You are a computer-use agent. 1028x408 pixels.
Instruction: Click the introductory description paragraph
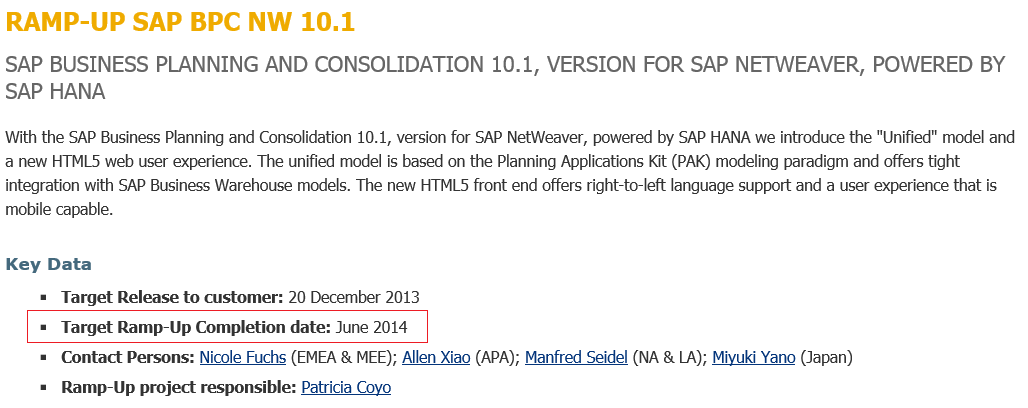click(x=510, y=173)
